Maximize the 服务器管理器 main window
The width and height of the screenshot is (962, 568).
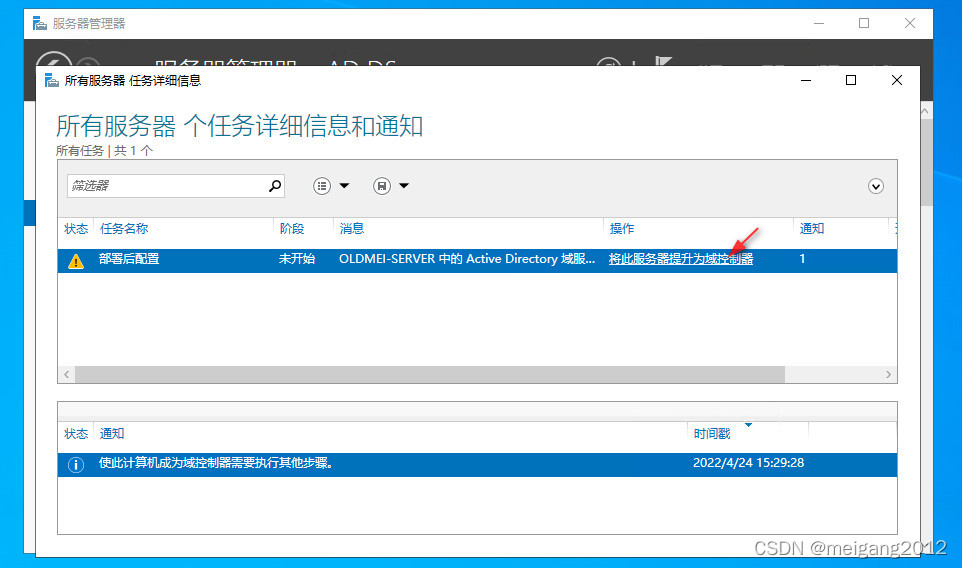coord(864,23)
